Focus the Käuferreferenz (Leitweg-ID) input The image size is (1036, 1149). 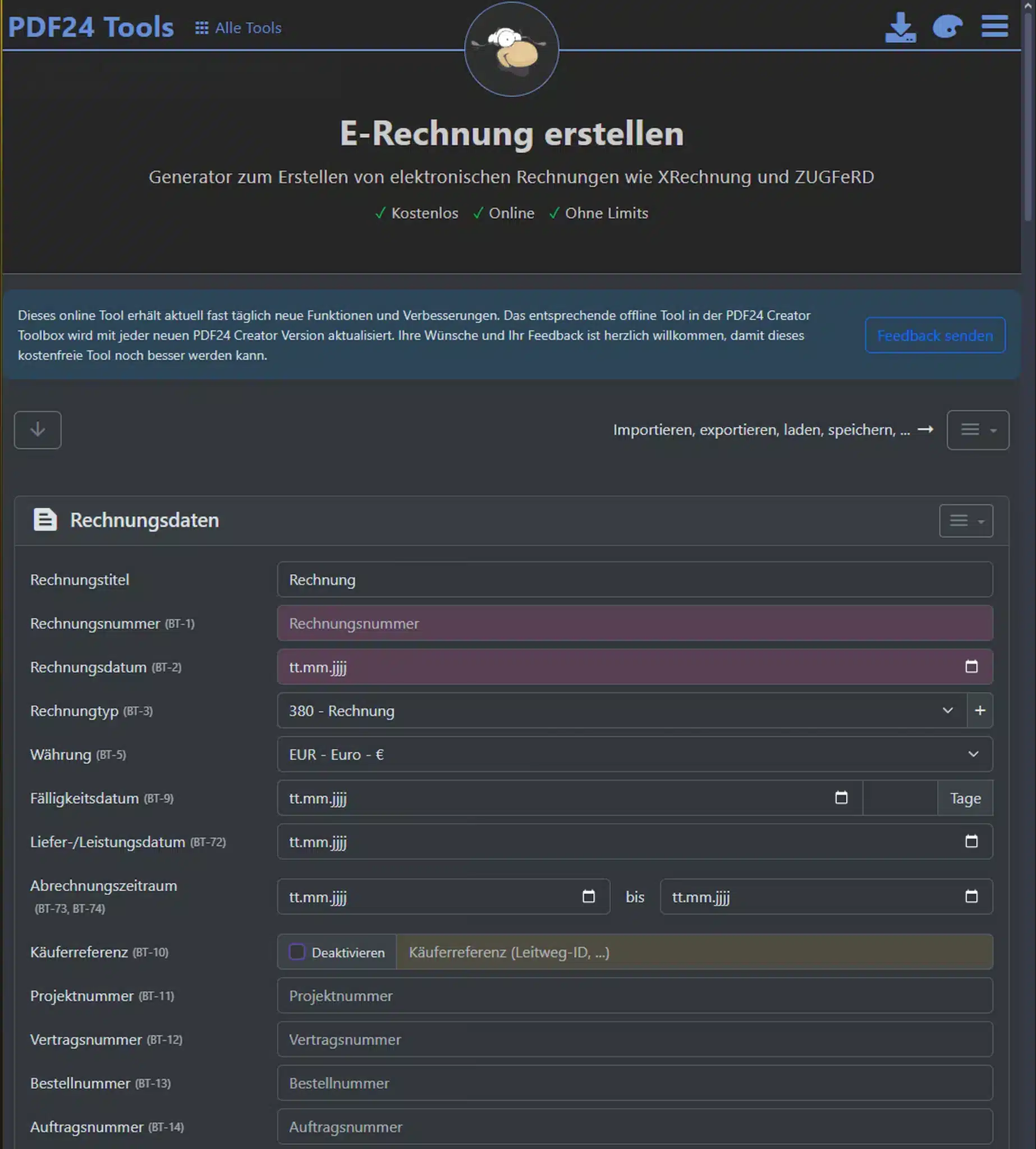pos(694,952)
